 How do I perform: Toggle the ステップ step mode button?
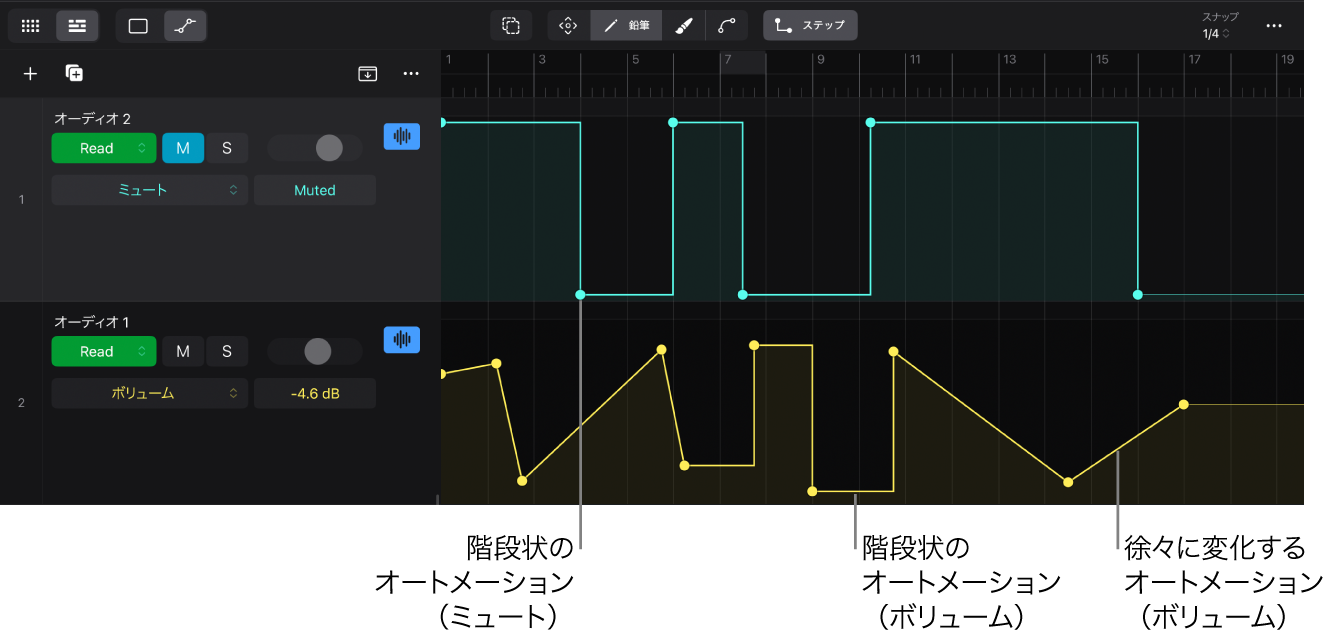(810, 26)
